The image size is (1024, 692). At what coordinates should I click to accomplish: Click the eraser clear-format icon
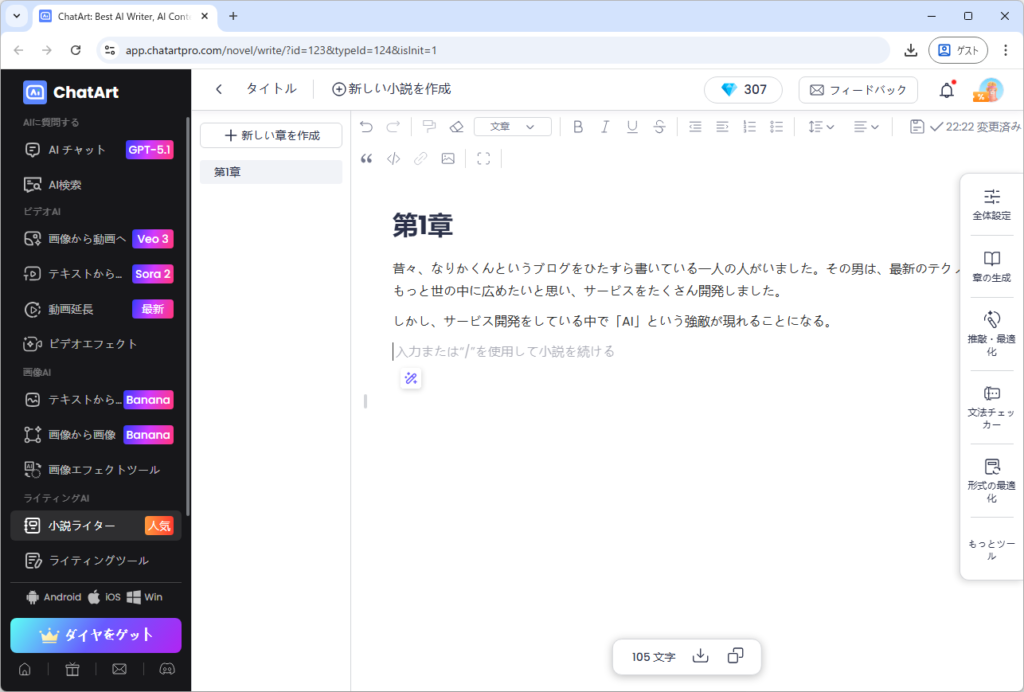pos(456,127)
